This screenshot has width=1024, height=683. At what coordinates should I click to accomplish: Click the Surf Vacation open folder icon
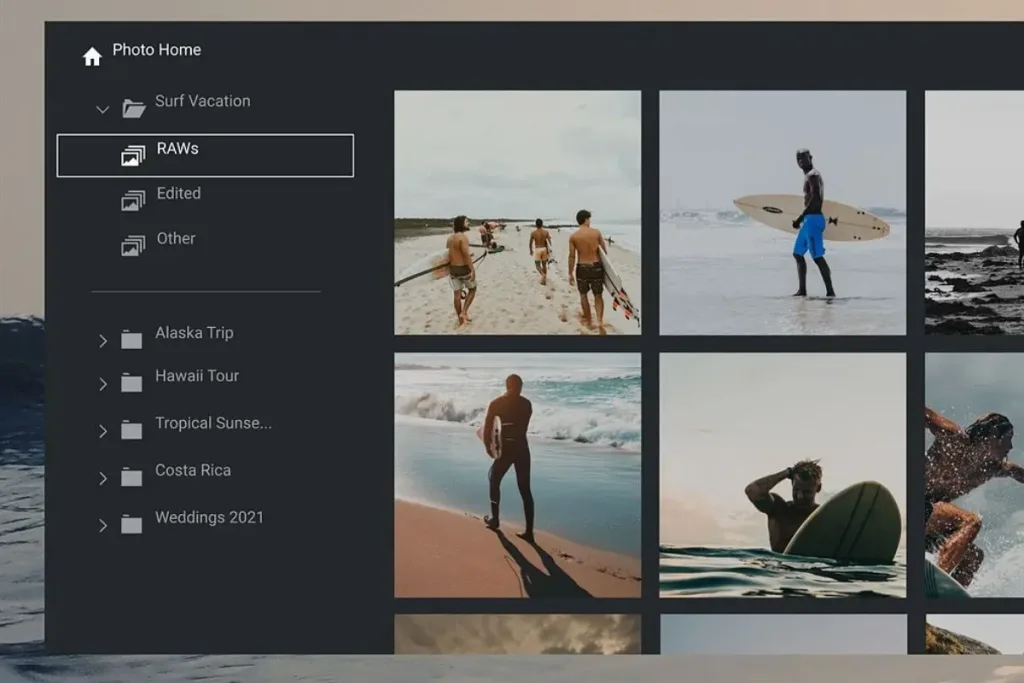coord(133,108)
